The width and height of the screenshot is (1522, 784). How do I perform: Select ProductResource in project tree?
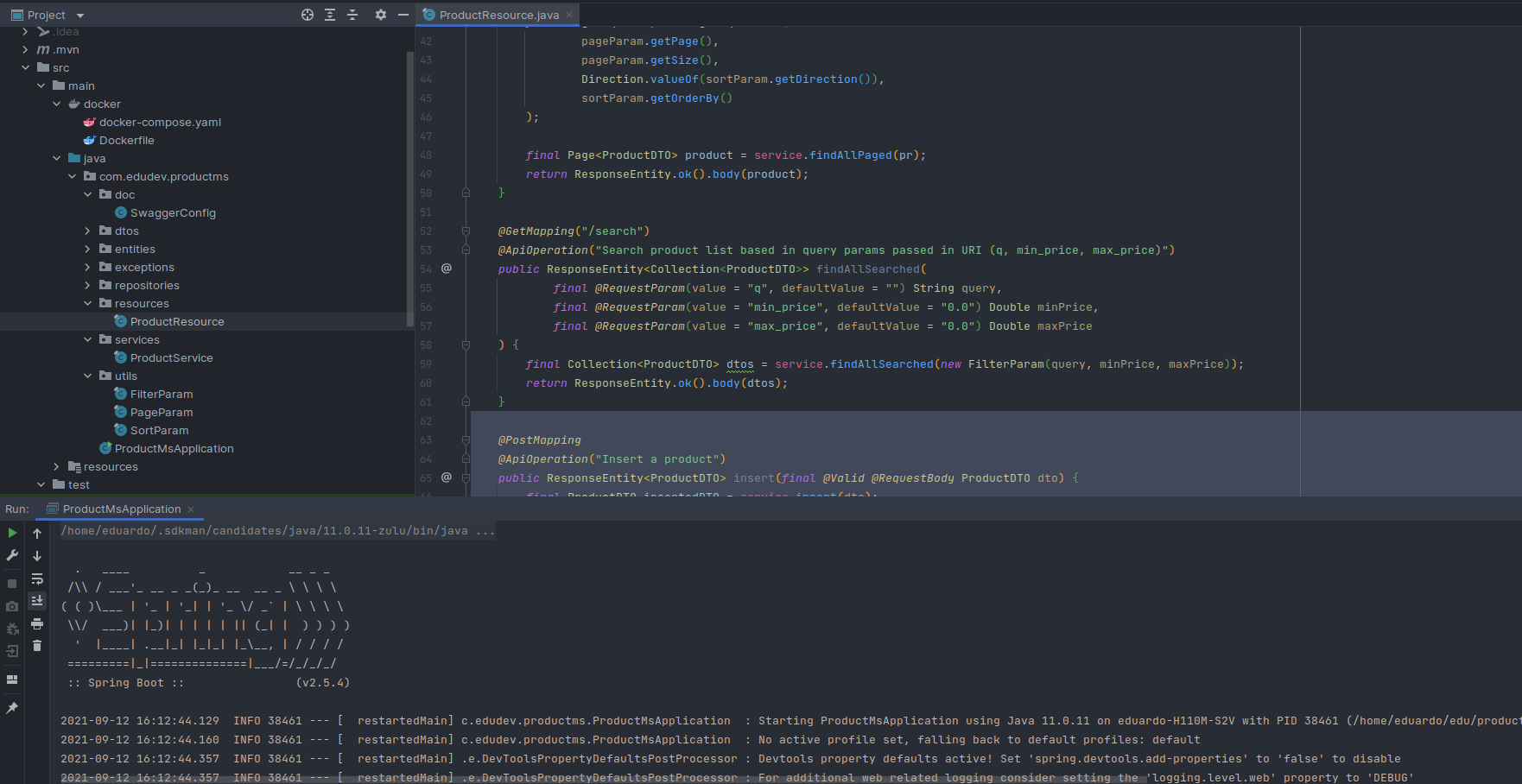tap(177, 321)
